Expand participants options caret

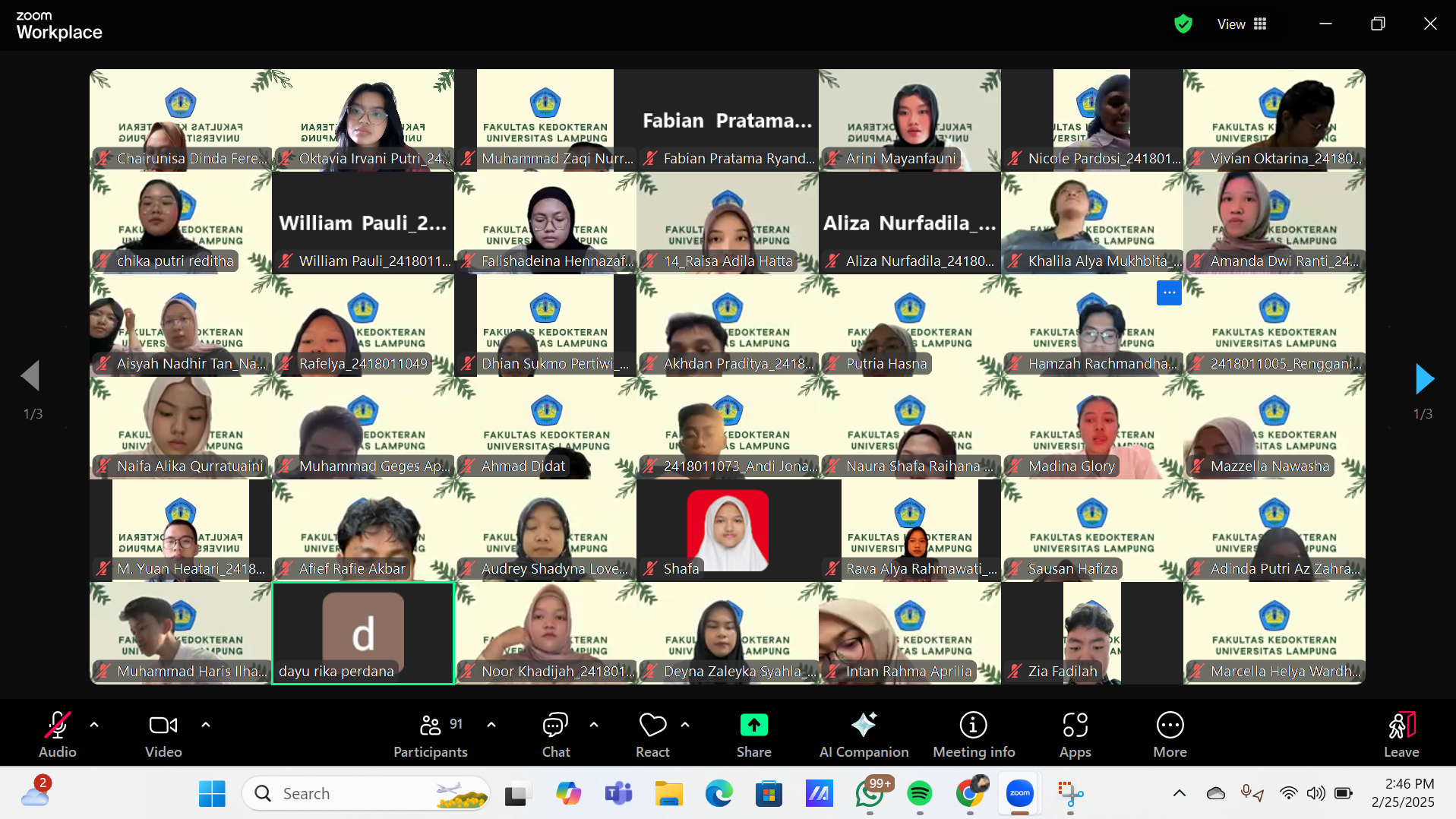click(491, 725)
